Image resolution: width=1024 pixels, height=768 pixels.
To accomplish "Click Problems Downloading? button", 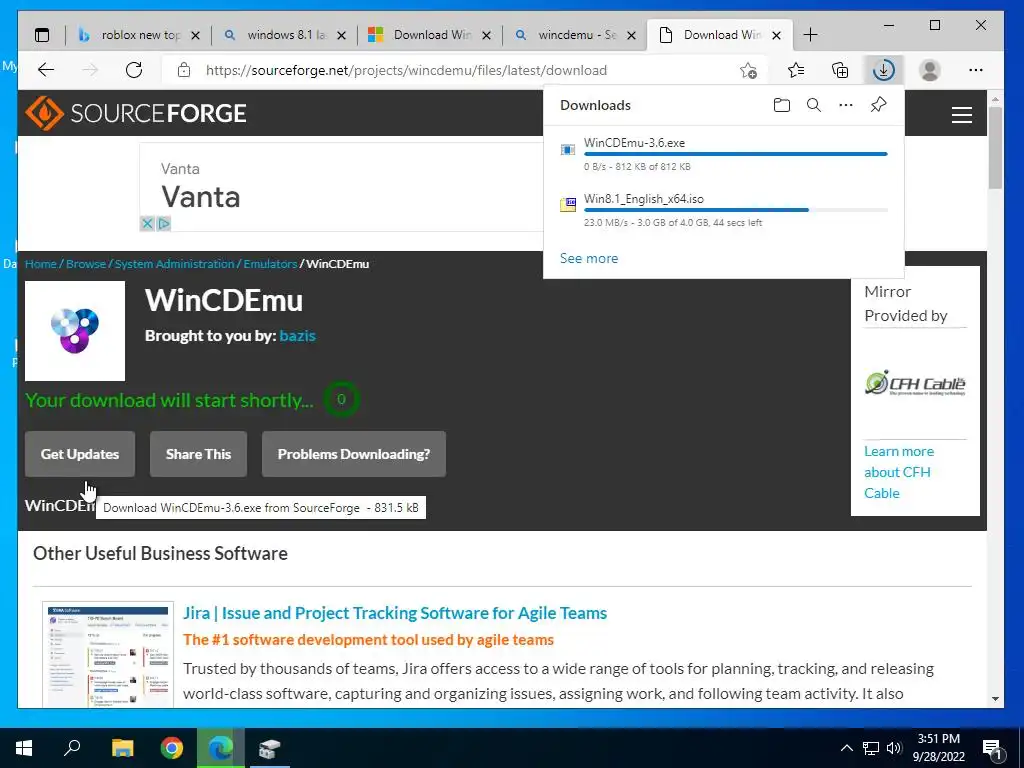I will [354, 454].
